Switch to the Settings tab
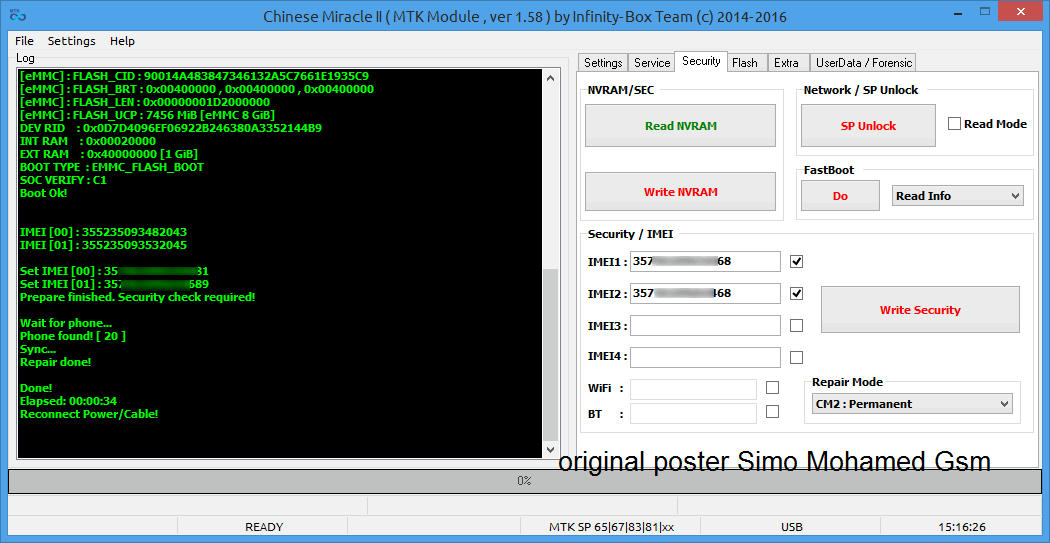1050x543 pixels. [x=603, y=62]
